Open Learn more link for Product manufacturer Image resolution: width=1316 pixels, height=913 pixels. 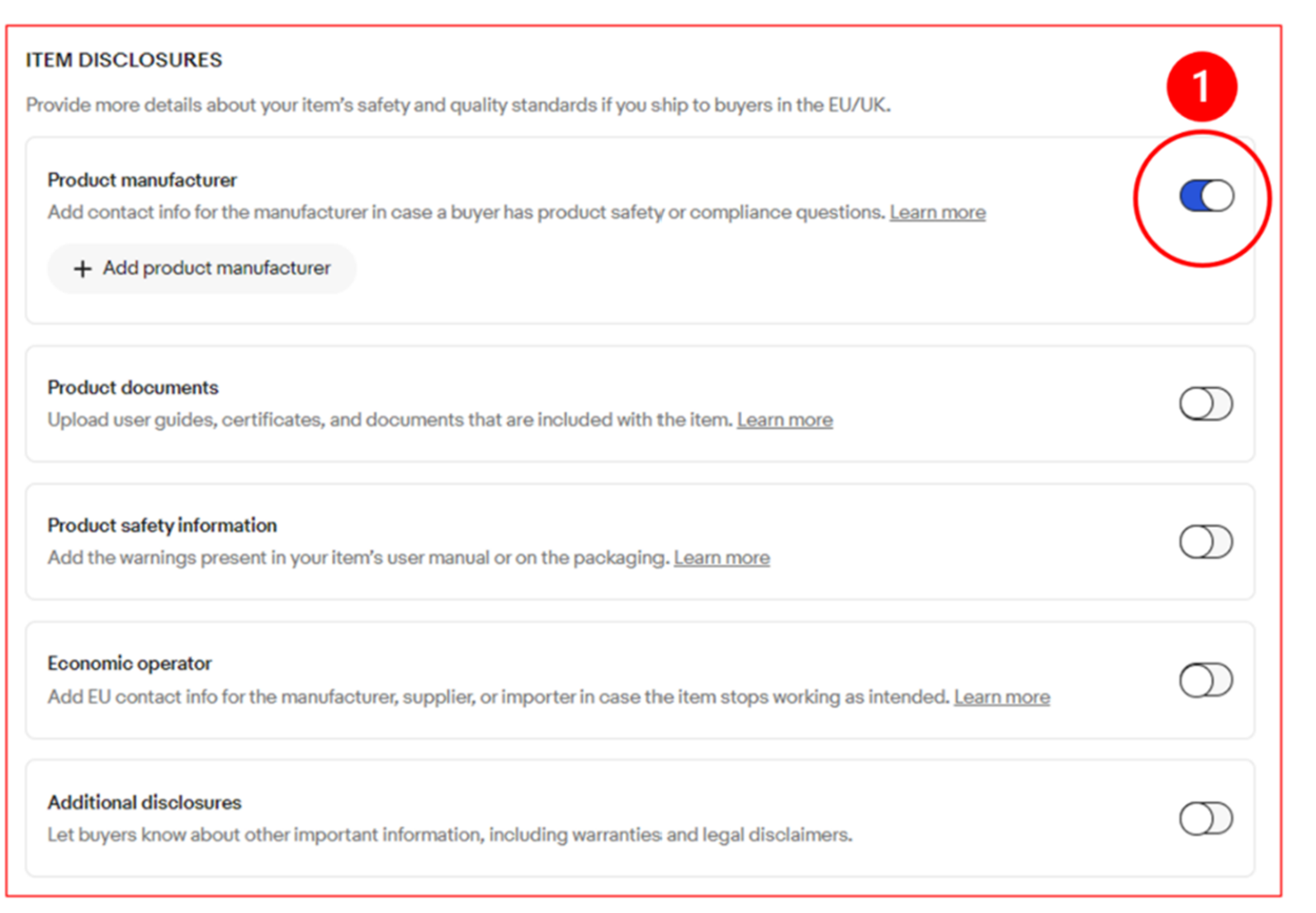coord(937,213)
